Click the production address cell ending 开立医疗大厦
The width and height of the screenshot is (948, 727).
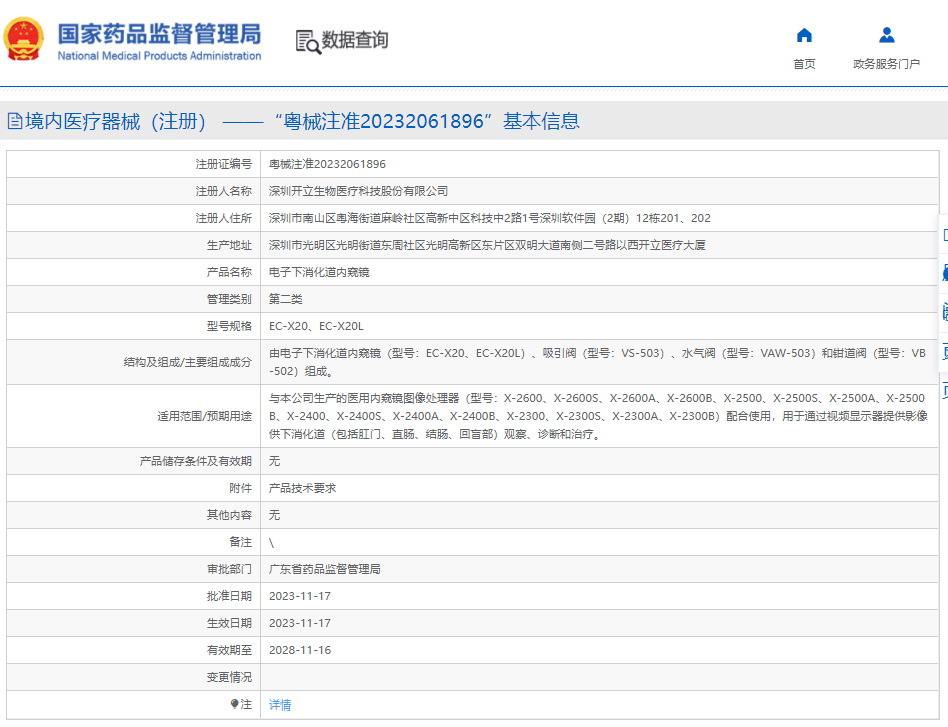[x=487, y=245]
